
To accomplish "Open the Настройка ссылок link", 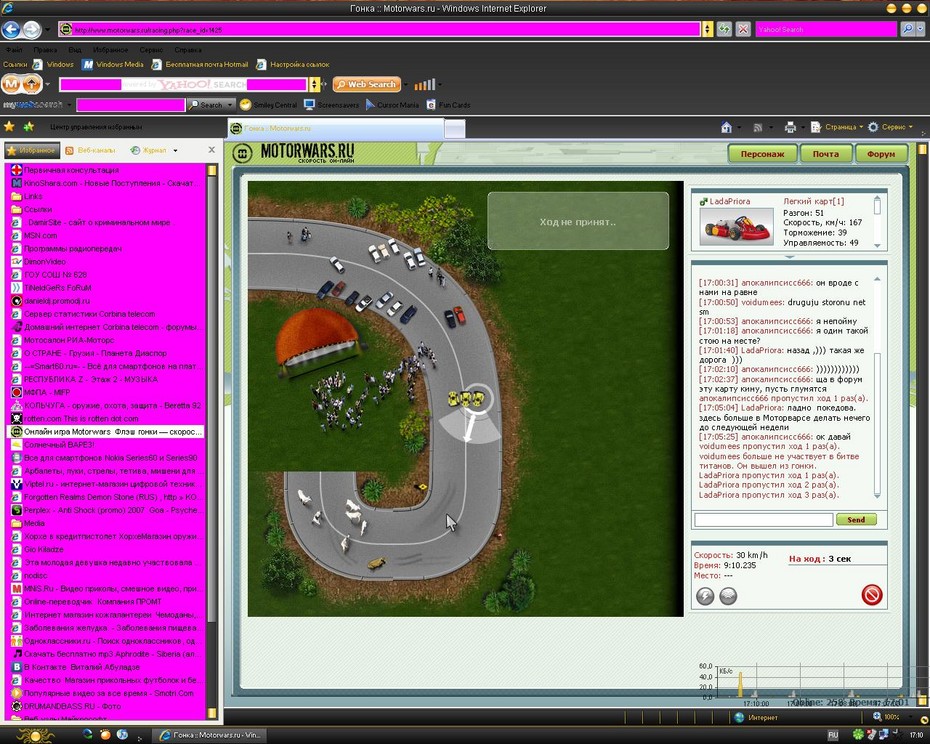I will tap(293, 65).
